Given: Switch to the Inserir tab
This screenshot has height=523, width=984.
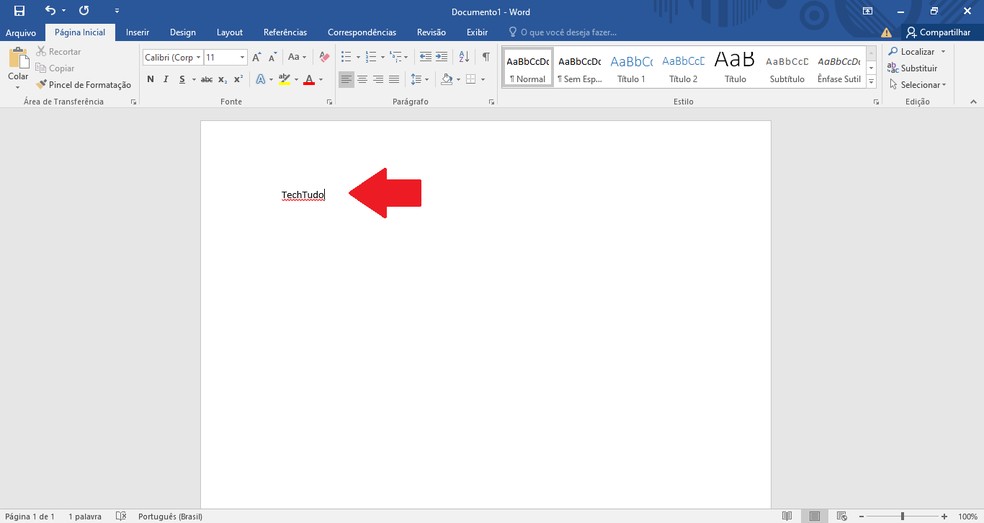Looking at the screenshot, I should 137,32.
